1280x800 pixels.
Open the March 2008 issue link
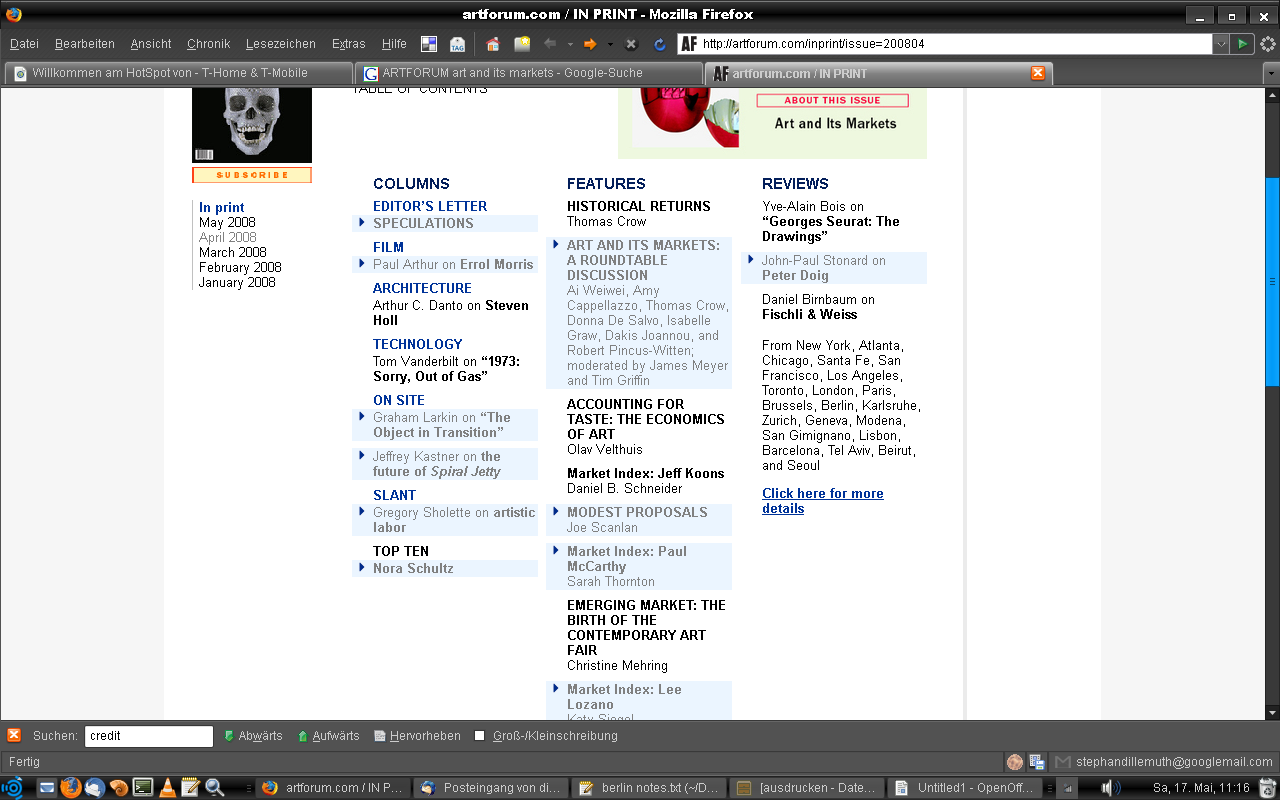tap(232, 252)
